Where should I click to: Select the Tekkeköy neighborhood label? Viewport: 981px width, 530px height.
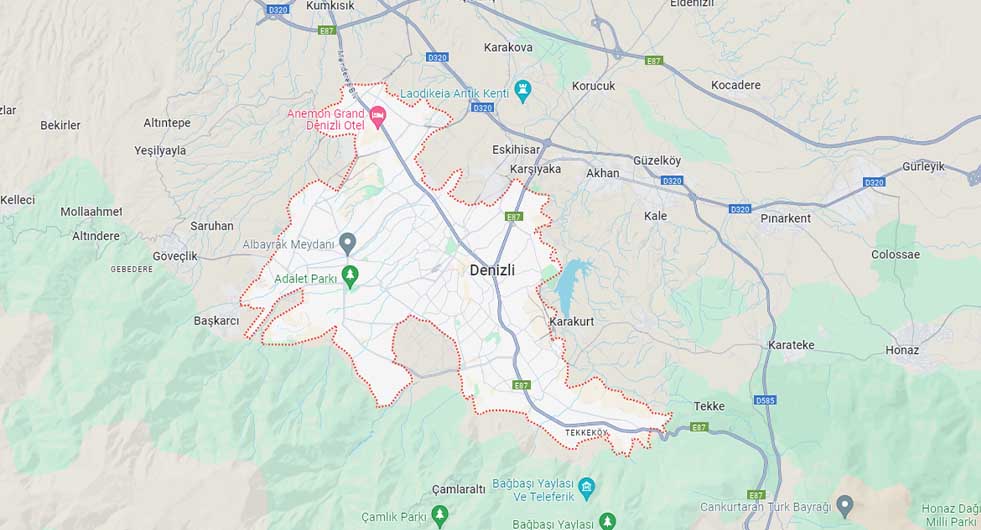click(586, 433)
